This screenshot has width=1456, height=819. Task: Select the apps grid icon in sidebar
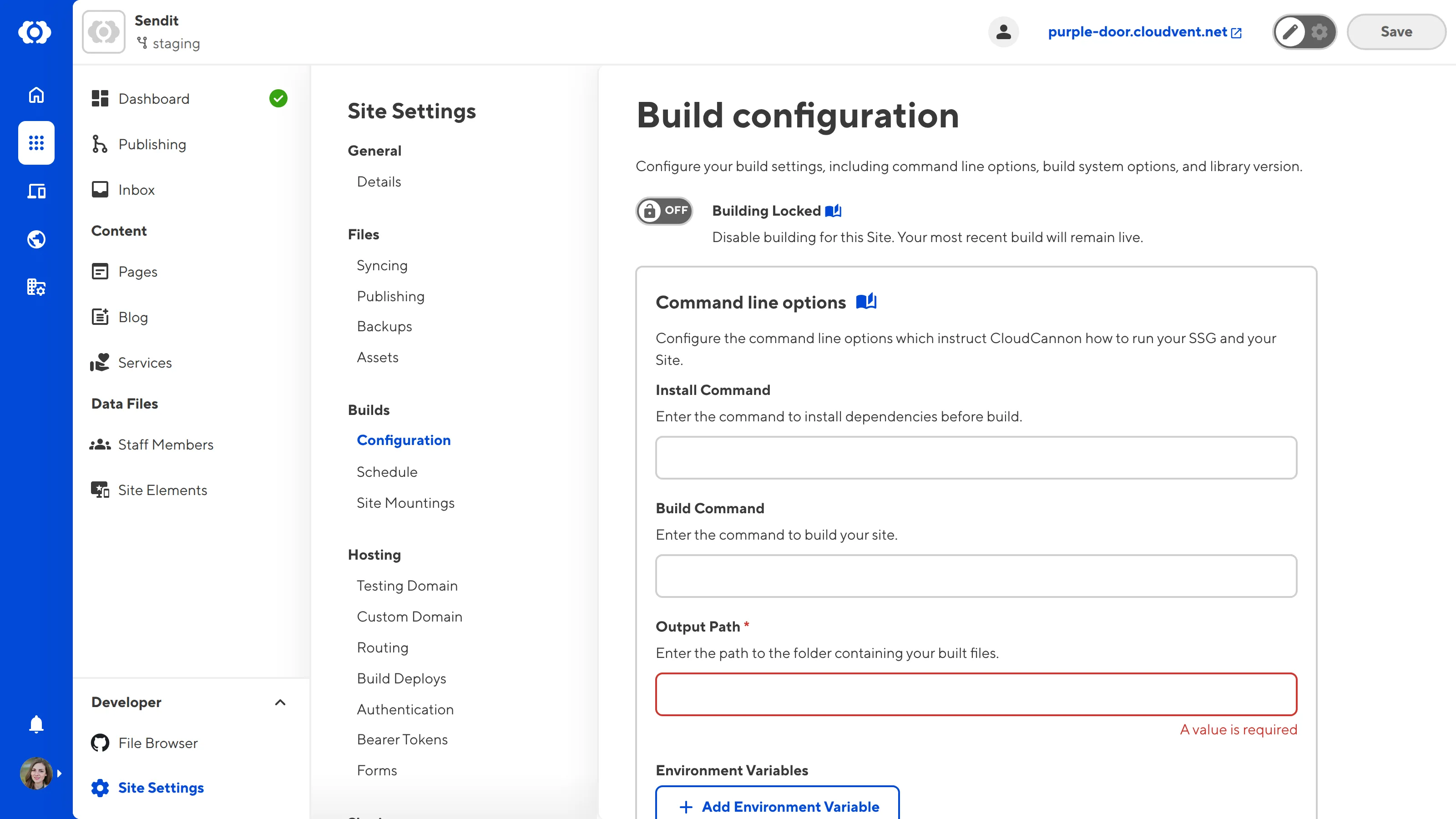click(x=35, y=143)
